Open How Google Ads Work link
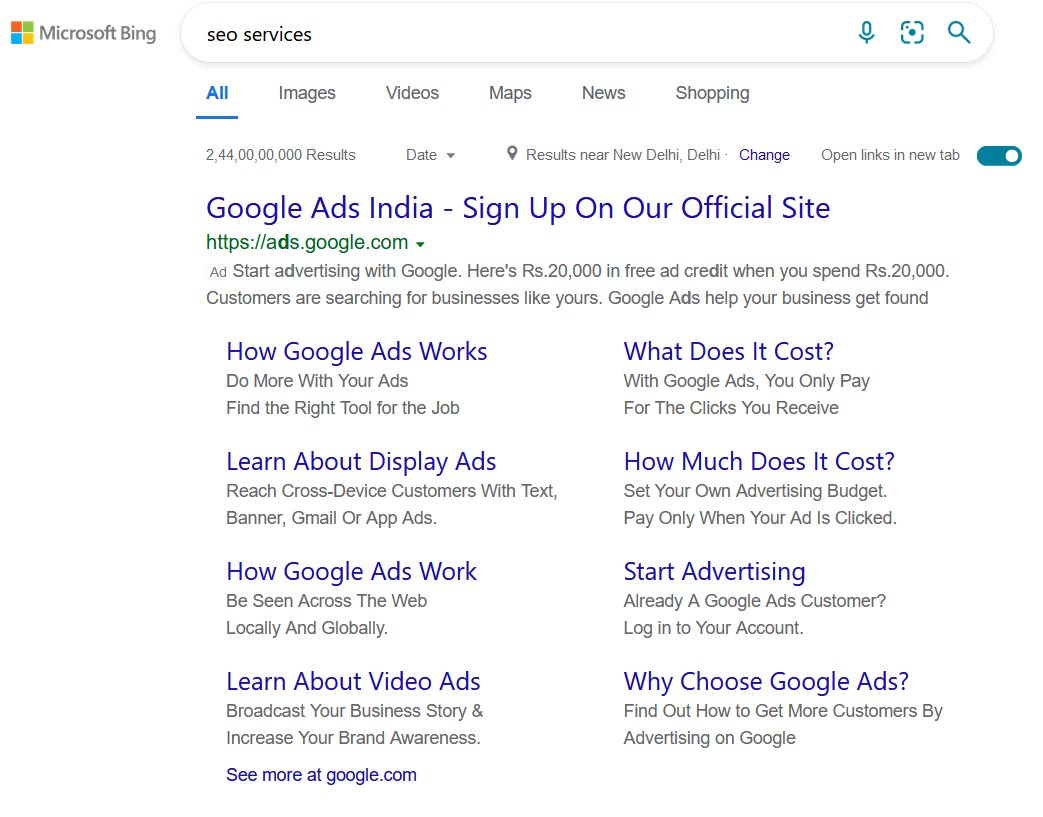Image resolution: width=1043 pixels, height=817 pixels. (351, 572)
